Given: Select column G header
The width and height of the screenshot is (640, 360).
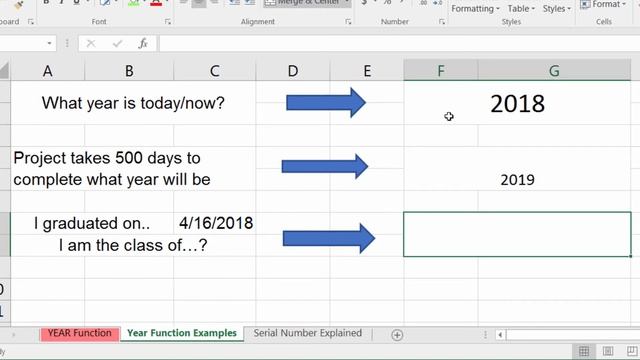Looking at the screenshot, I should point(554,71).
